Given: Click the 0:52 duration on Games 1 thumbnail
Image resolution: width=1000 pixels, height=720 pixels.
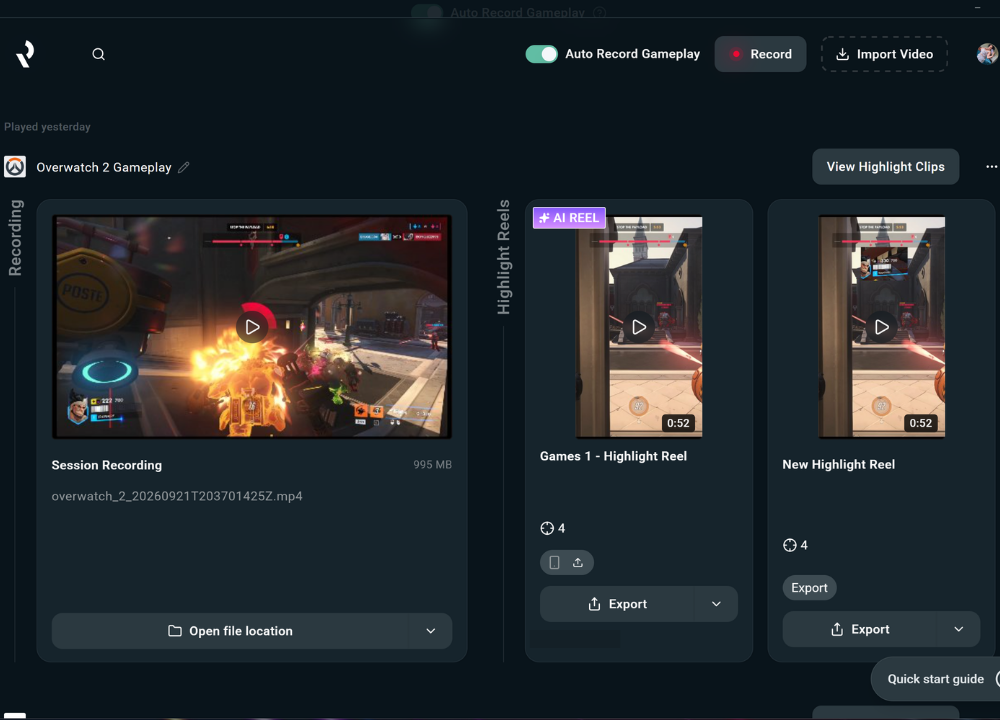Looking at the screenshot, I should coord(678,423).
